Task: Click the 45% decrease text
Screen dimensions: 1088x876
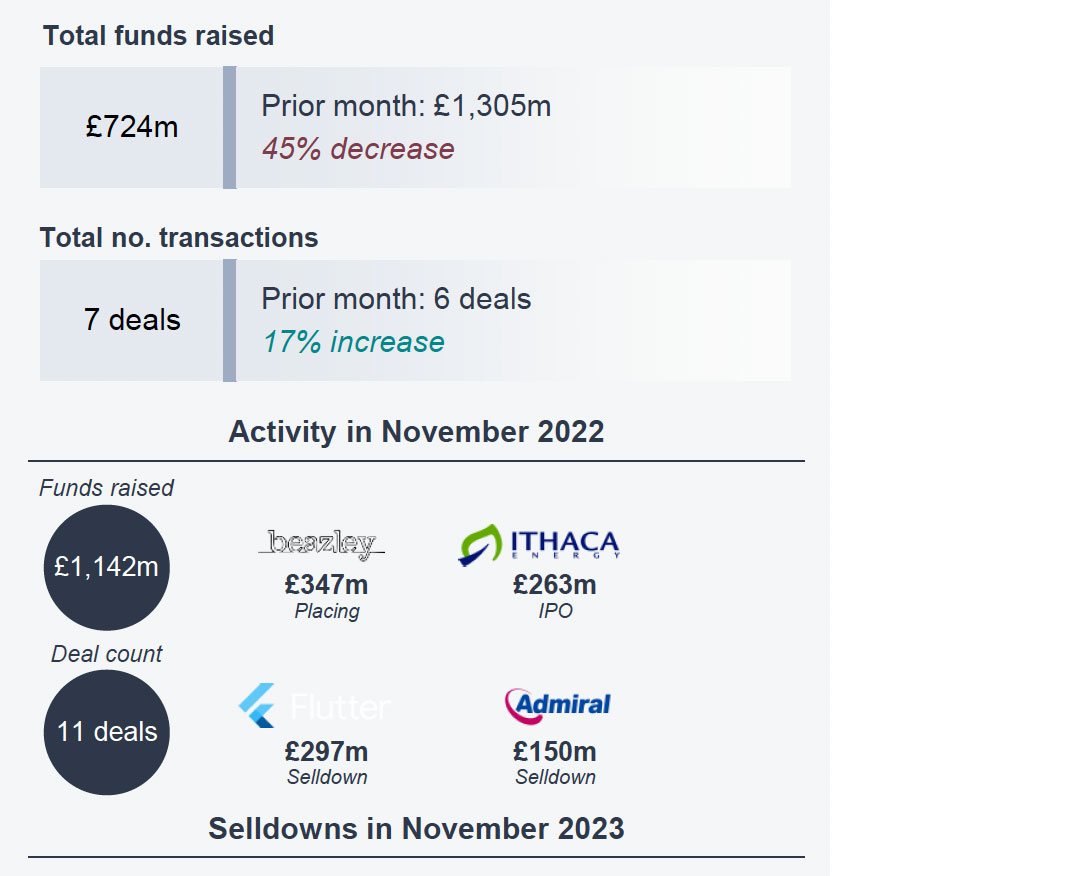Action: (x=358, y=149)
